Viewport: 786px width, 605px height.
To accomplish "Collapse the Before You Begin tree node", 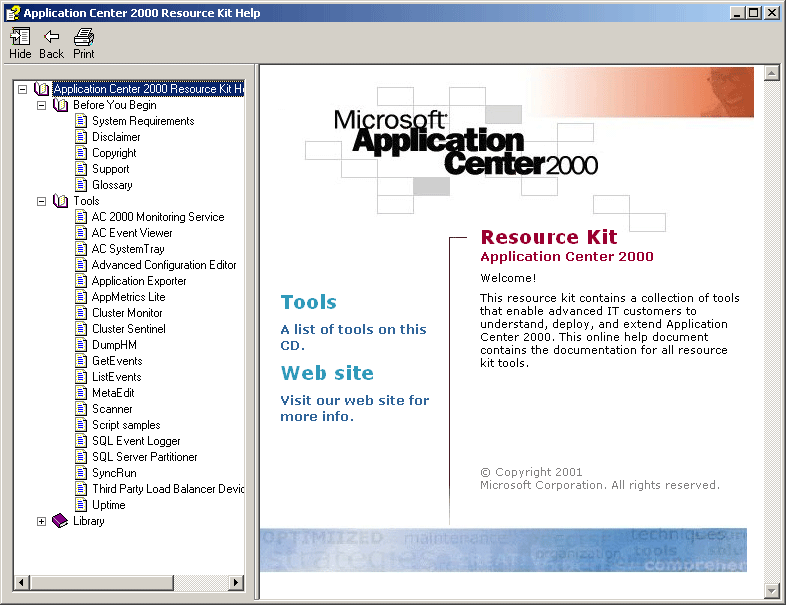I will pyautogui.click(x=41, y=105).
